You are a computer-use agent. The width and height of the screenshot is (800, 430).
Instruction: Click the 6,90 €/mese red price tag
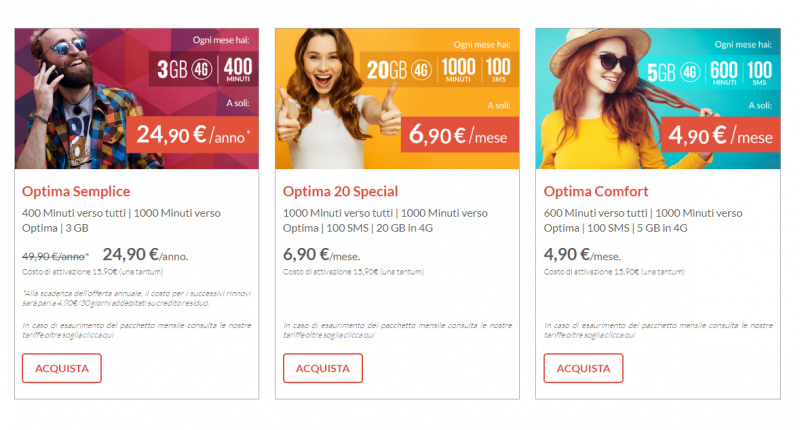click(x=460, y=135)
